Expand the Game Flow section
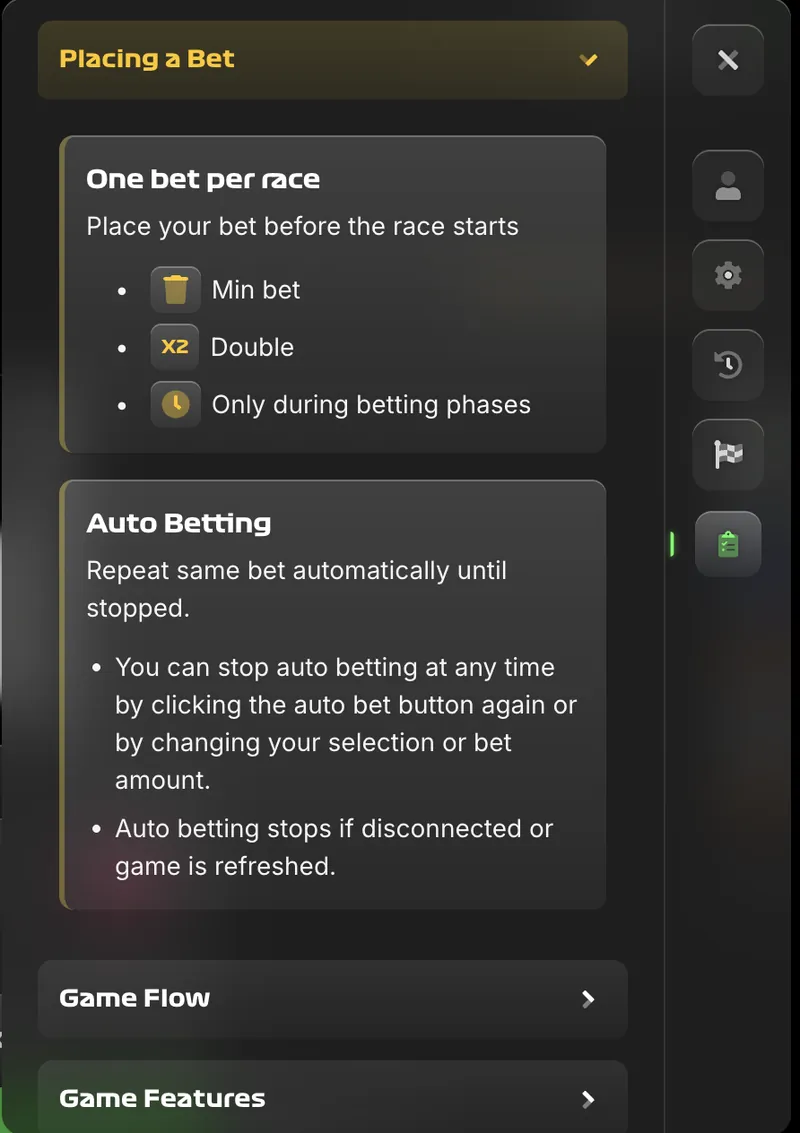800x1133 pixels. pyautogui.click(x=332, y=998)
